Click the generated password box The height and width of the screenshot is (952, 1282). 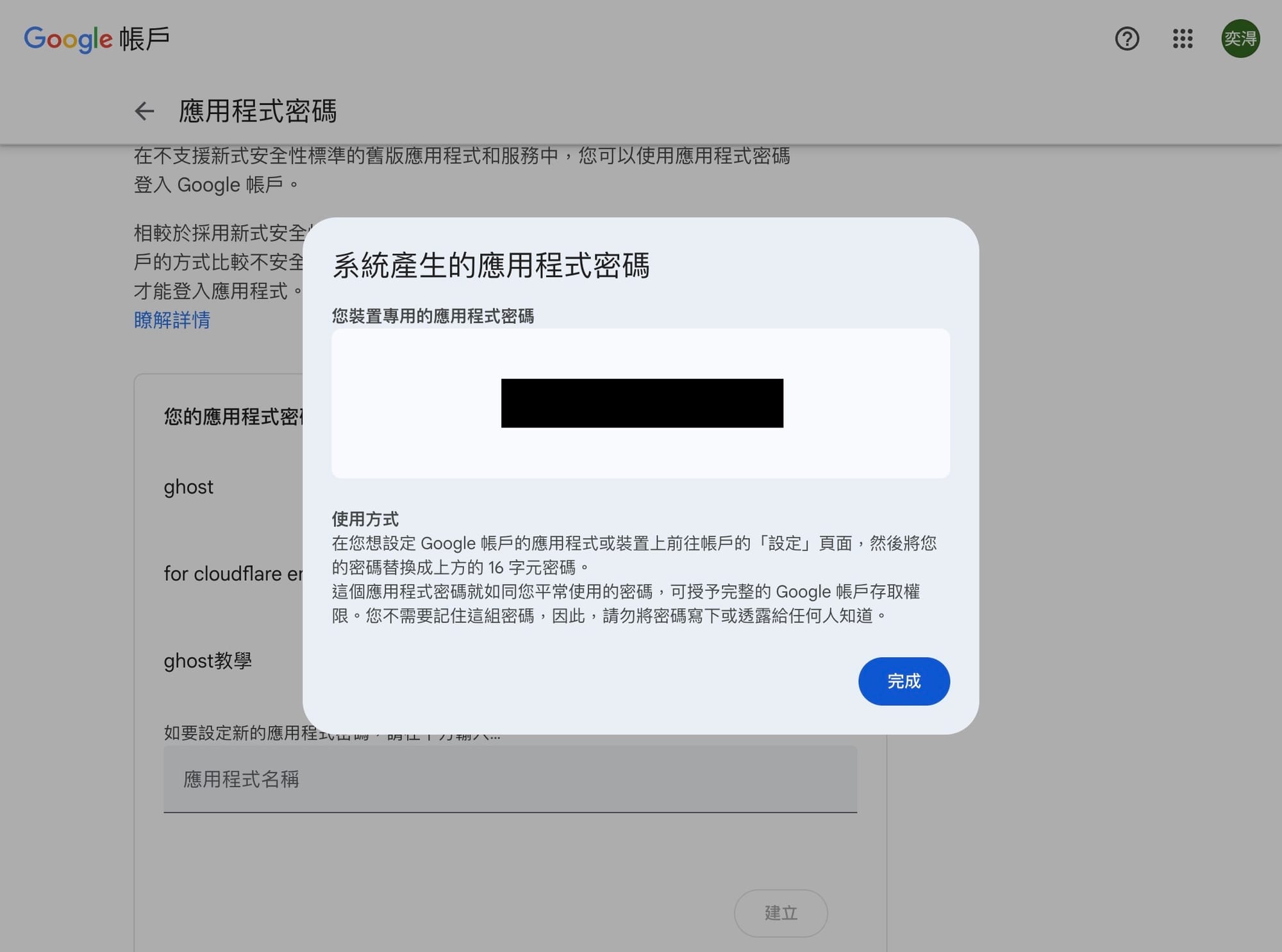coord(641,403)
